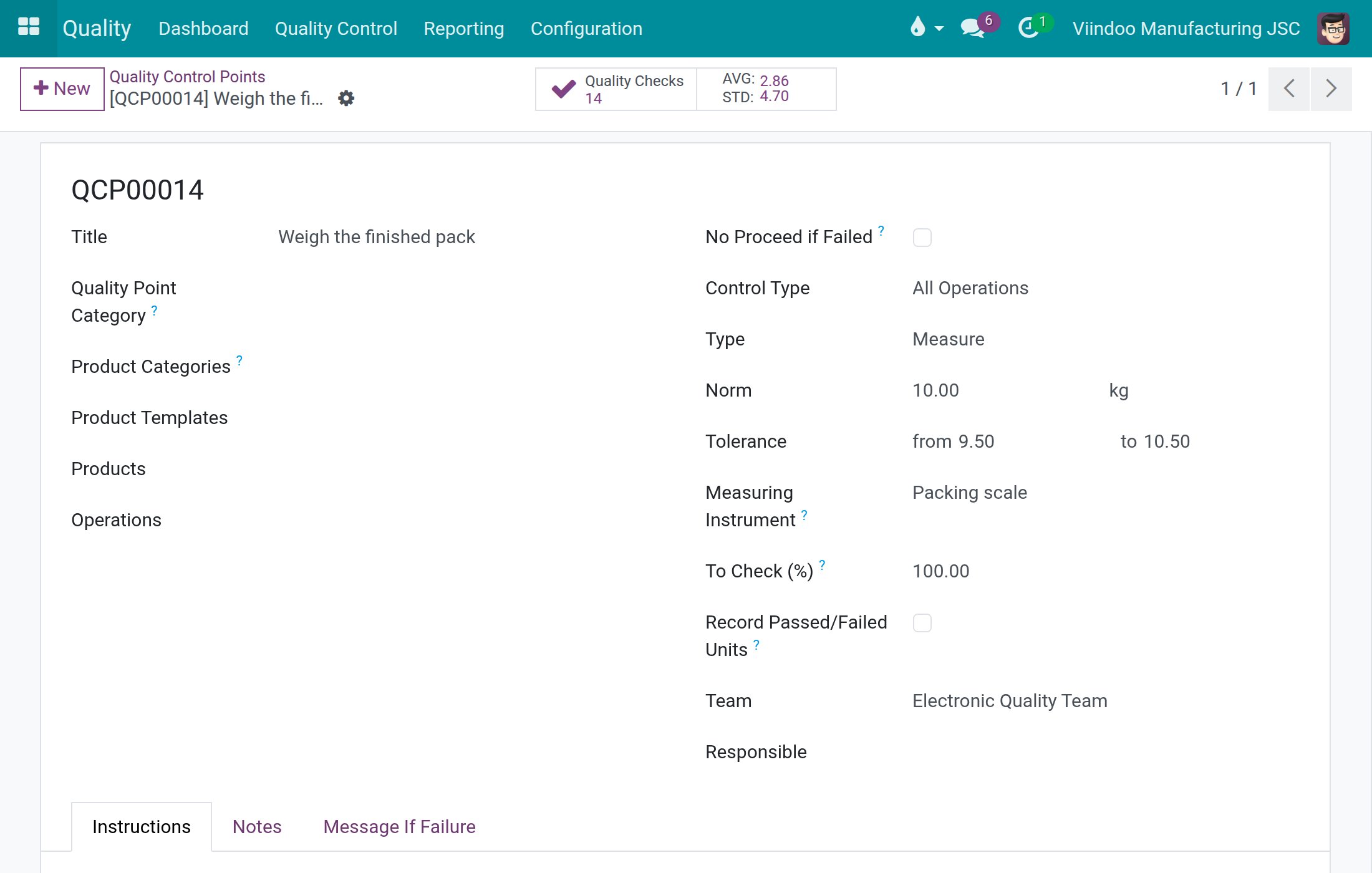Go to next record arrow
The height and width of the screenshot is (873, 1372).
tap(1331, 89)
